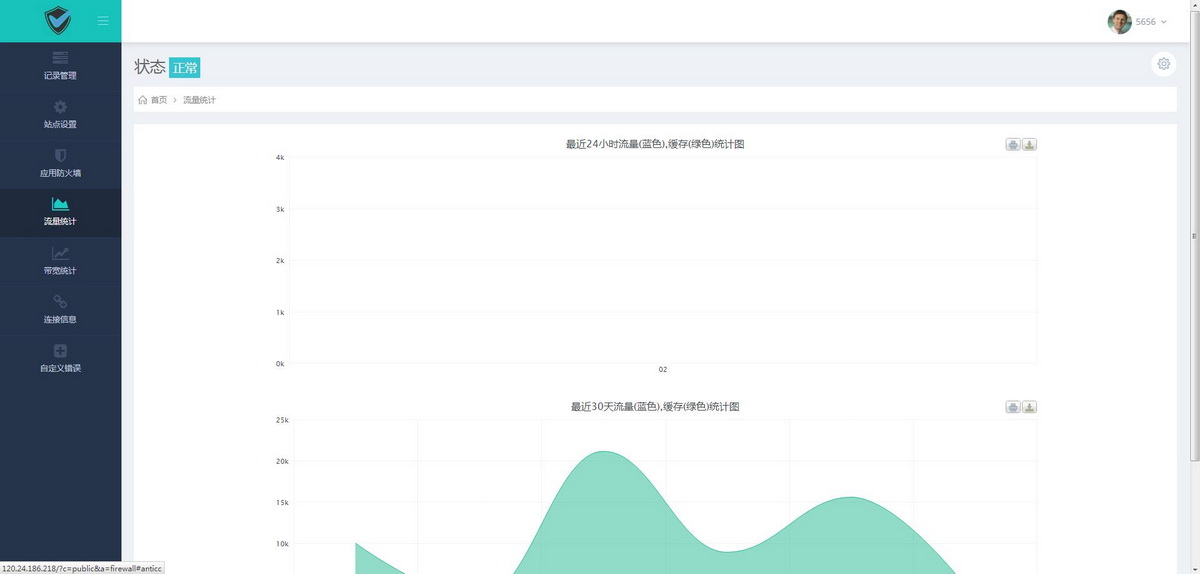Print the 24-hour traffic chart
Viewport: 1200px width, 574px height.
pos(1013,145)
